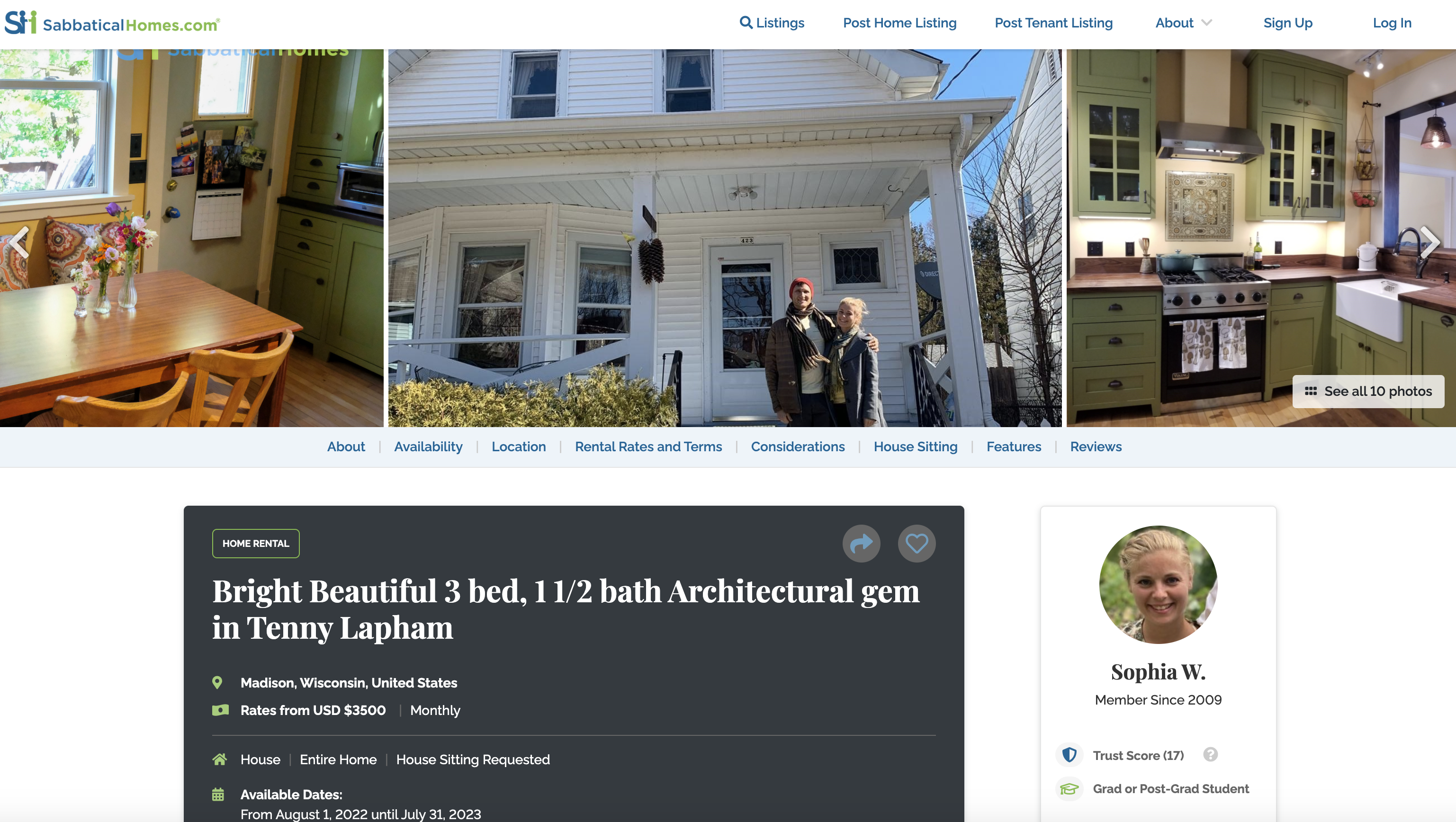The height and width of the screenshot is (822, 1456).
Task: Click the graduation cap student icon
Action: 1070,789
